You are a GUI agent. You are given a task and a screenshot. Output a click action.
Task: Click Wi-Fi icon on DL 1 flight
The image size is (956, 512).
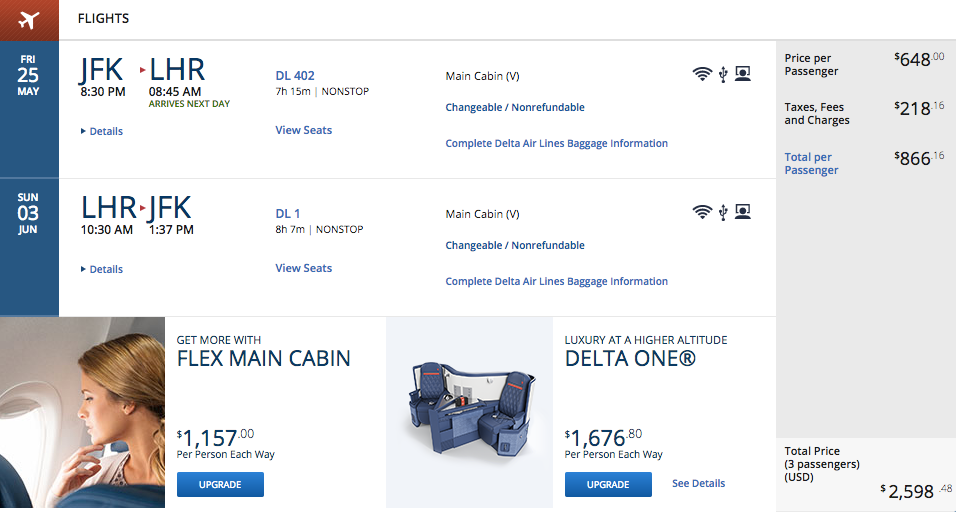[702, 212]
